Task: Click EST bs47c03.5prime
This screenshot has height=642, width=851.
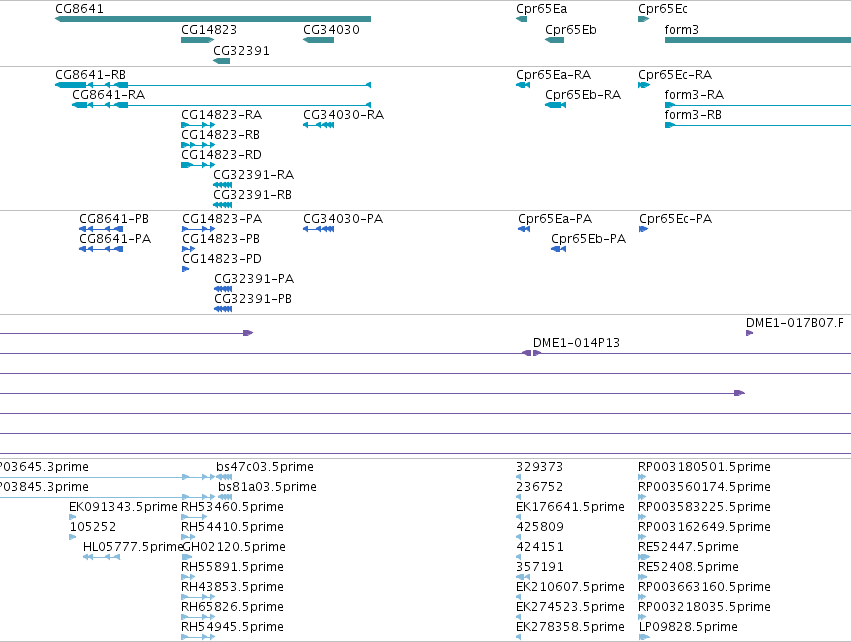Action: [x=224, y=477]
